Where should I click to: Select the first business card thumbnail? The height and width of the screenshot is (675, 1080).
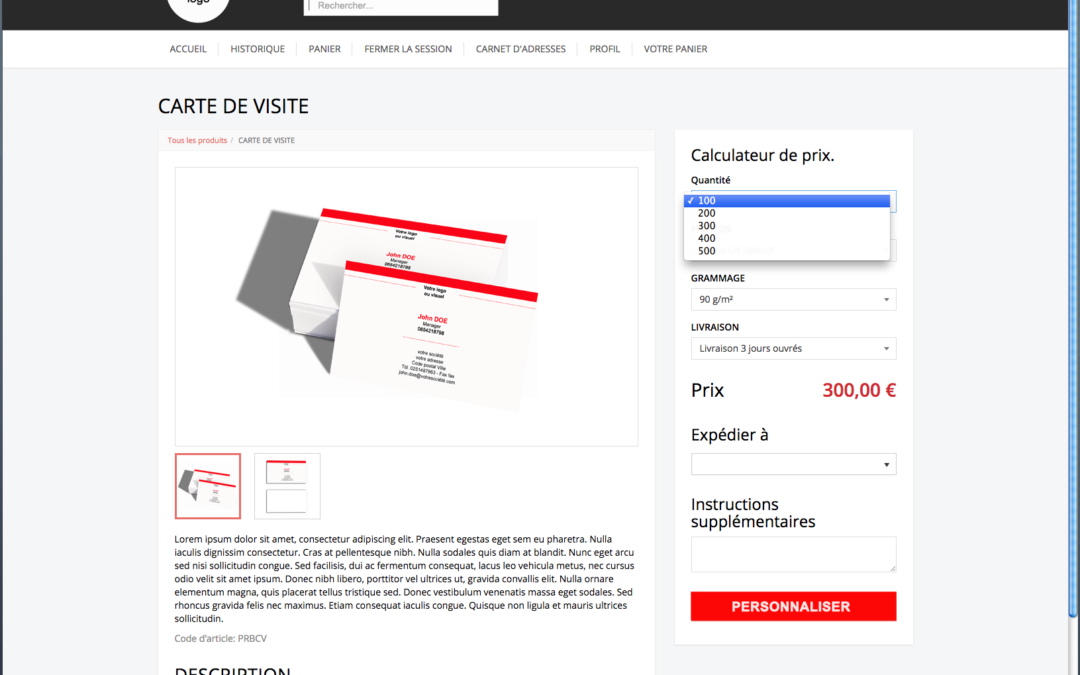point(208,486)
